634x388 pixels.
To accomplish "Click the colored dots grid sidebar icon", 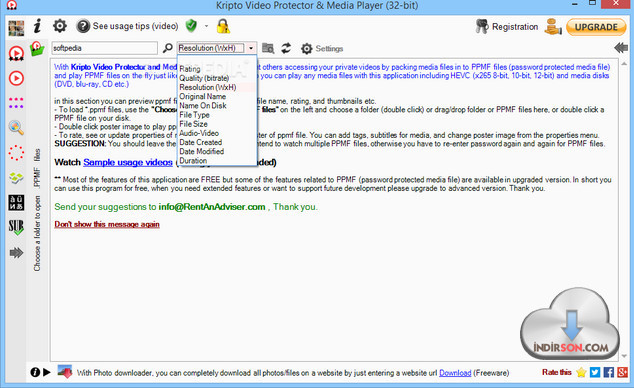I will [x=16, y=103].
